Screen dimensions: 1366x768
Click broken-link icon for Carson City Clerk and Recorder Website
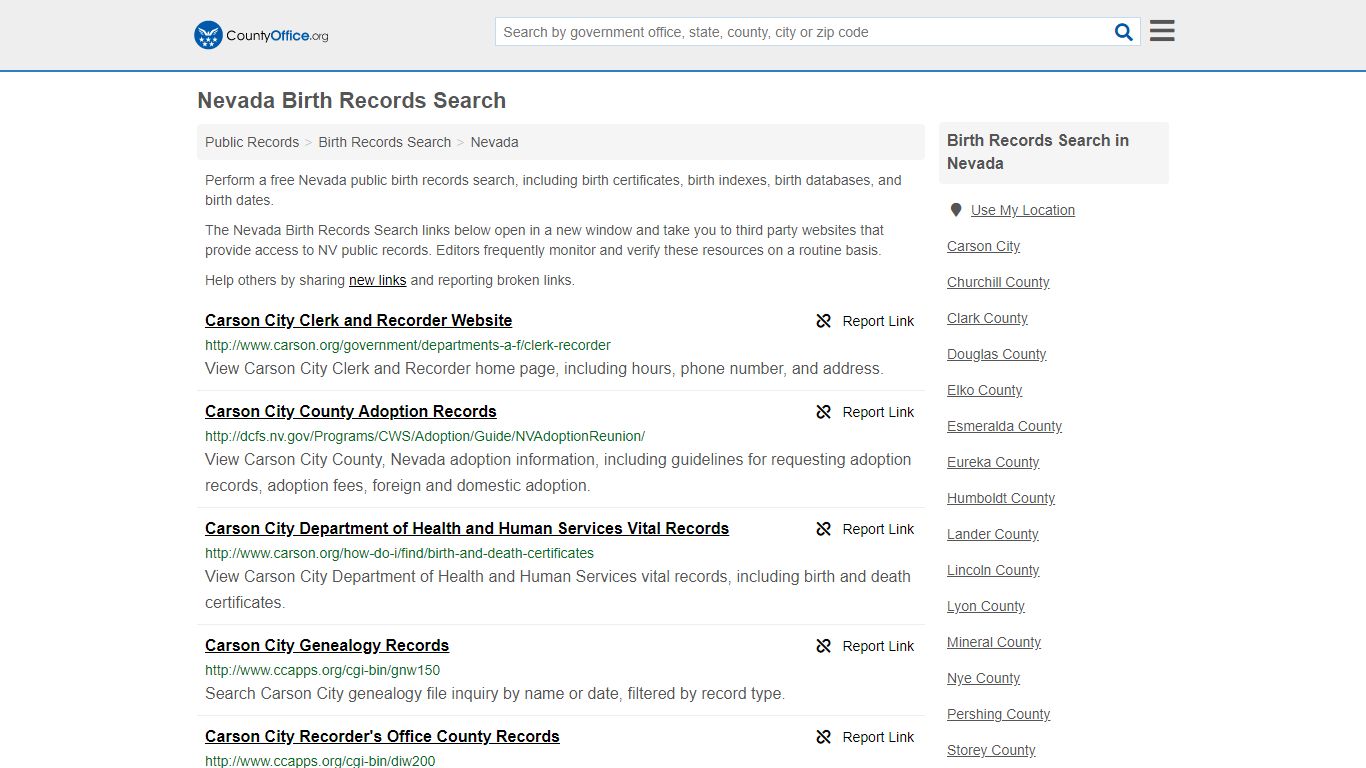pyautogui.click(x=824, y=321)
